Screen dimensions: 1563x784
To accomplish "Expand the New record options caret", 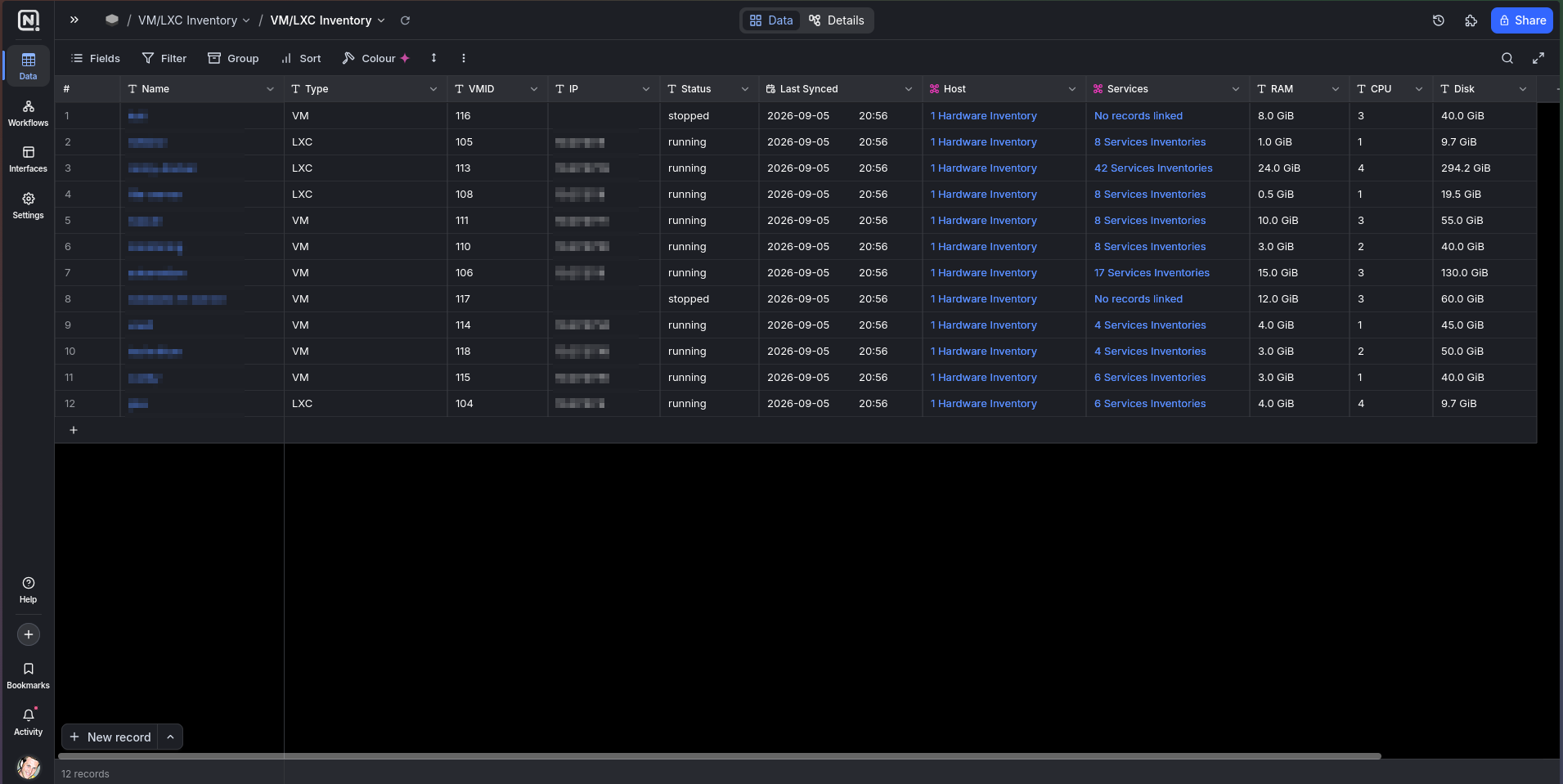I will pyautogui.click(x=170, y=737).
